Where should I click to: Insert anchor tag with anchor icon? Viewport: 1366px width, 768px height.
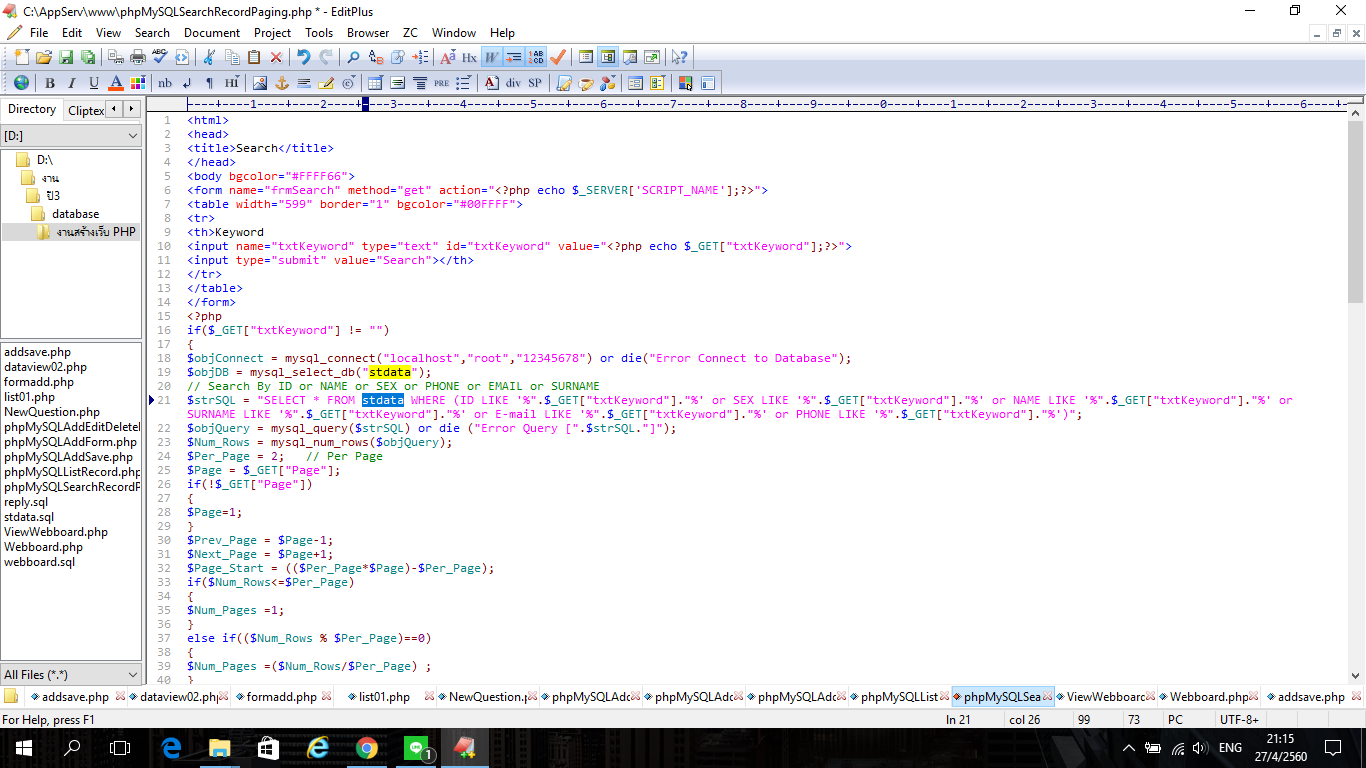pos(282,83)
